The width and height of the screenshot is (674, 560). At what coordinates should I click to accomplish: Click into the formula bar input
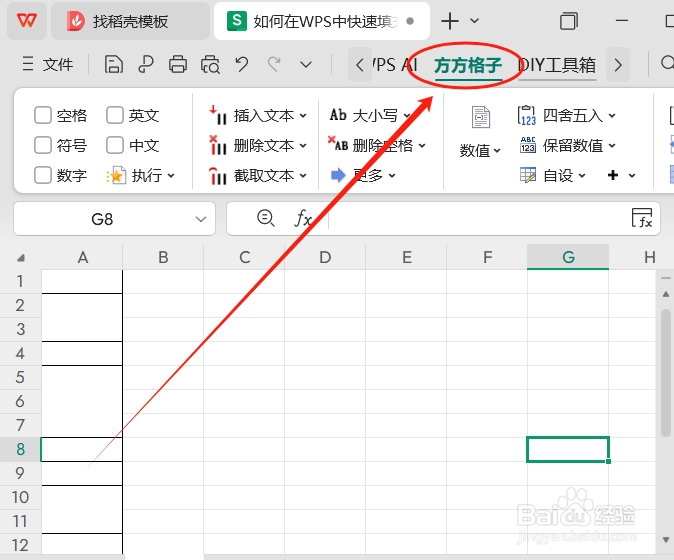(477, 219)
